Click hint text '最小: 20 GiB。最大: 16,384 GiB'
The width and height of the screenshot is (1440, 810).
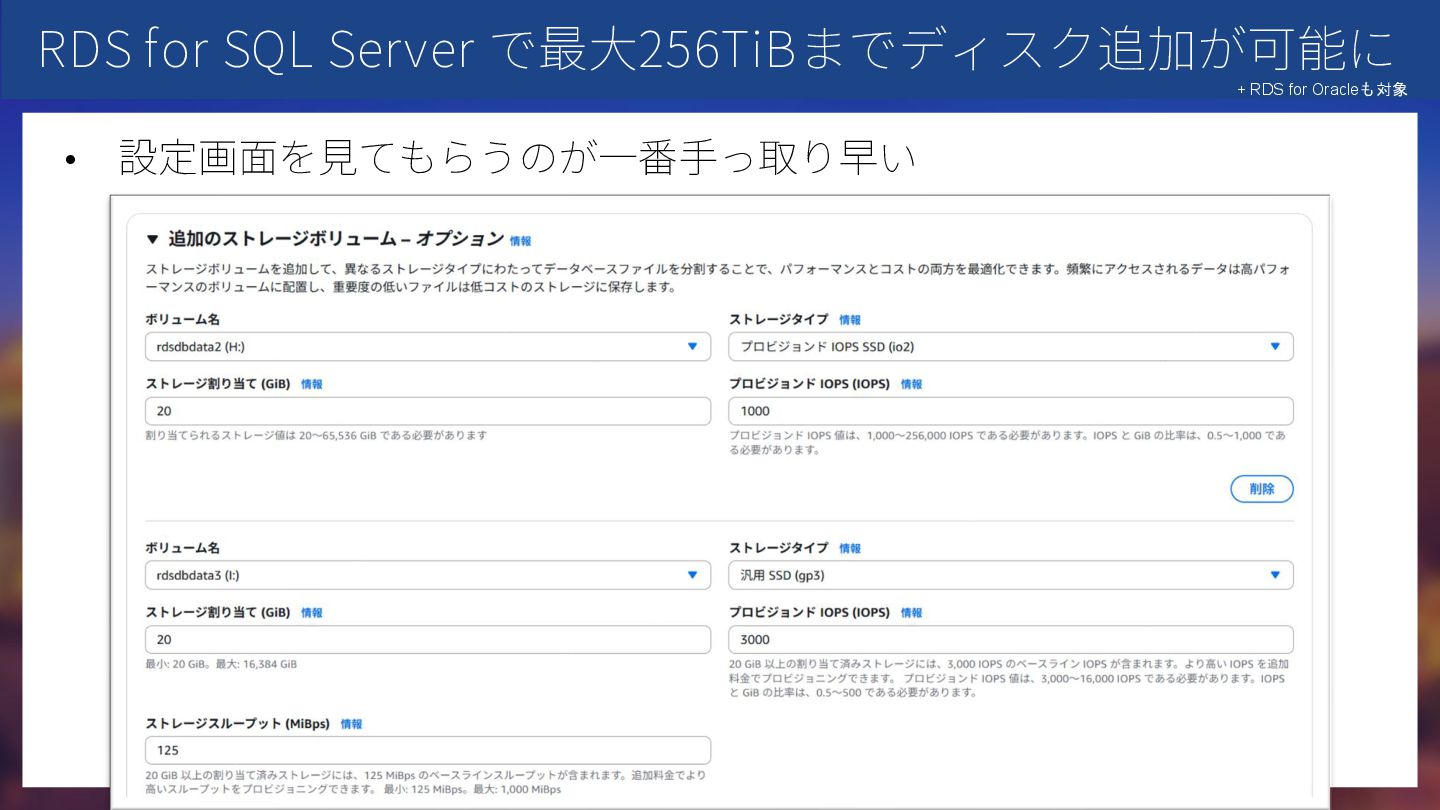[221, 664]
